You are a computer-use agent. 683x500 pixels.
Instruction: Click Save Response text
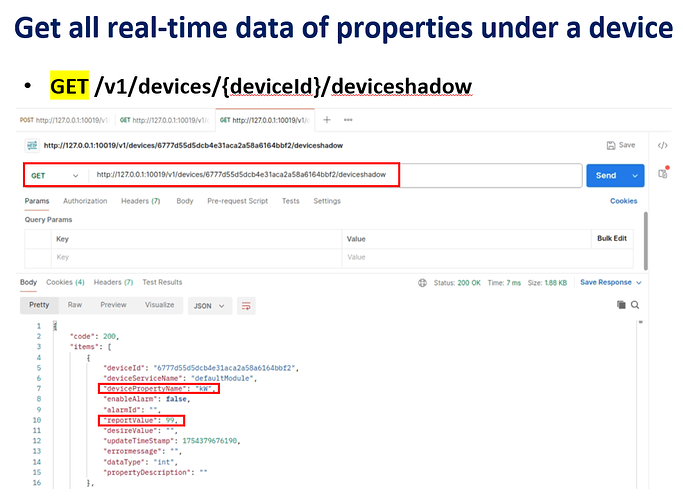point(605,282)
